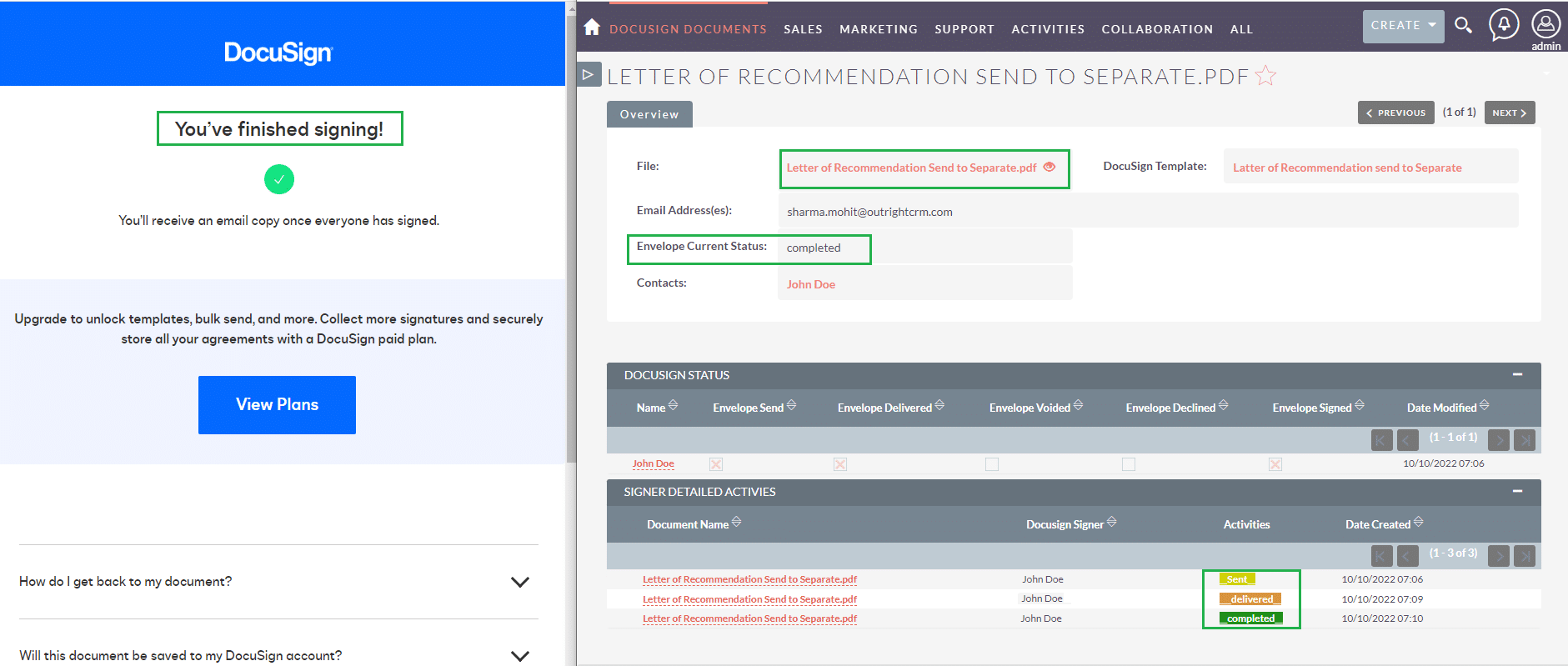Open Activities menu

1048,28
